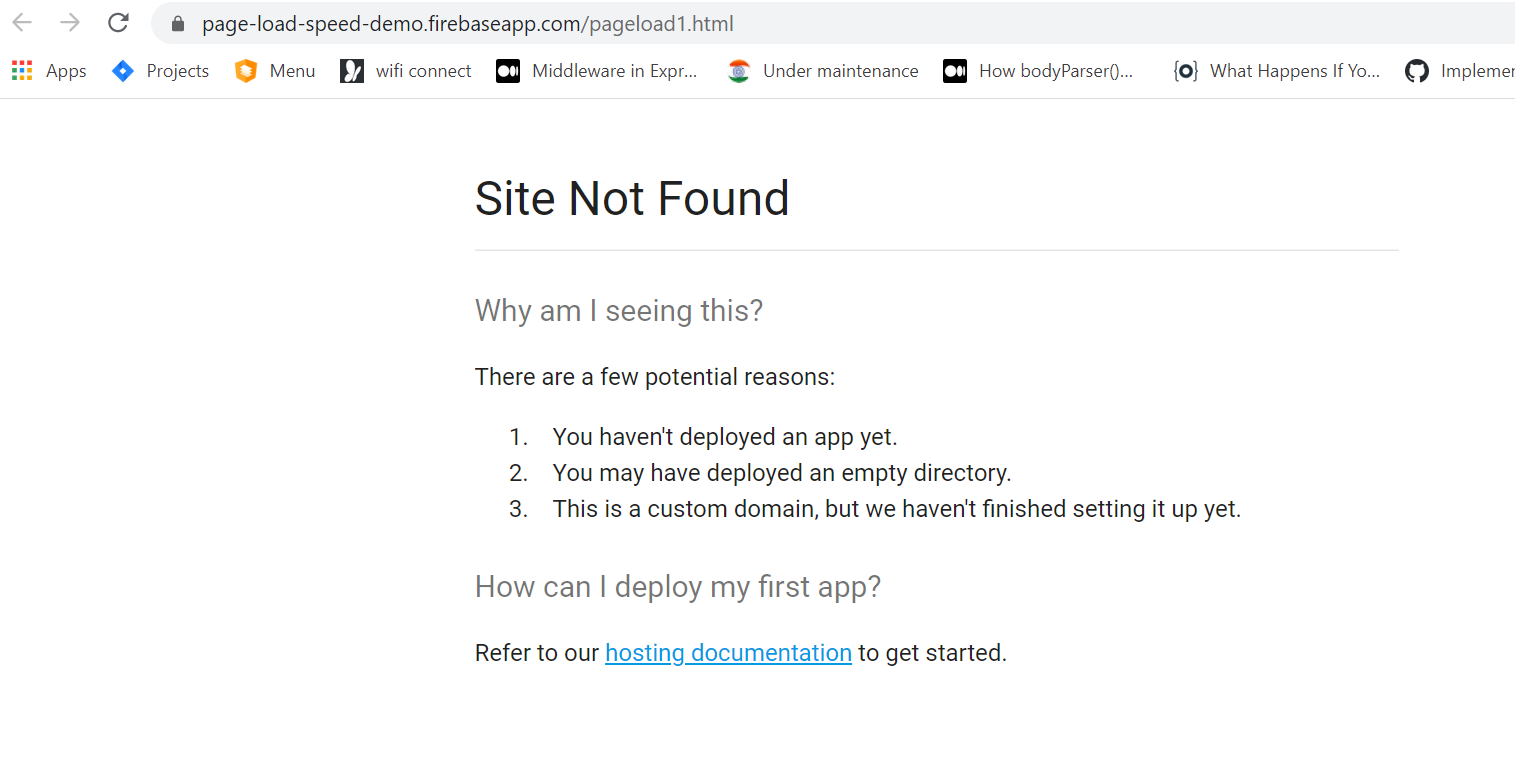
Task: Navigate forward using the forward arrow
Action: coord(68,22)
